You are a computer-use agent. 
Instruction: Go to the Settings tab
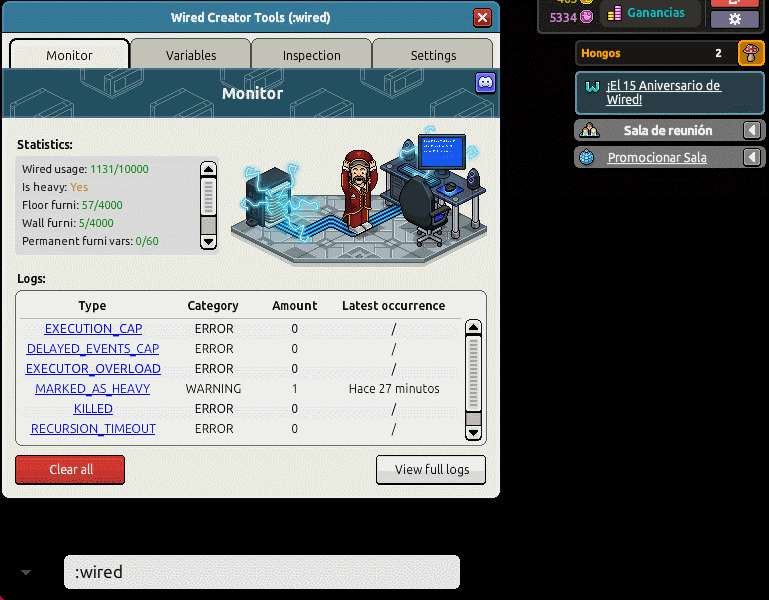[433, 55]
